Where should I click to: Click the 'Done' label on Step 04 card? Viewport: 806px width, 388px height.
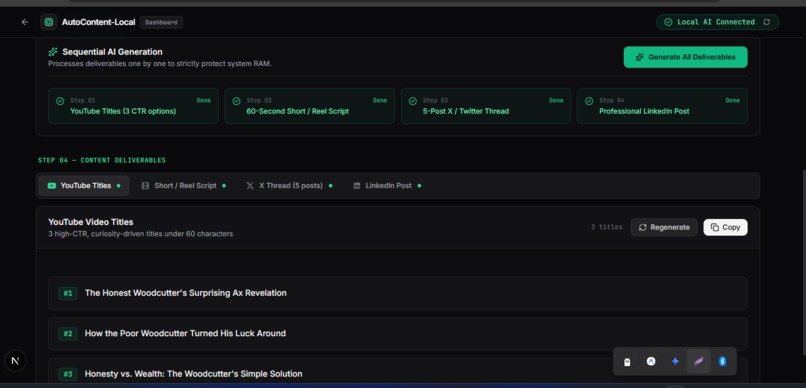[x=732, y=100]
